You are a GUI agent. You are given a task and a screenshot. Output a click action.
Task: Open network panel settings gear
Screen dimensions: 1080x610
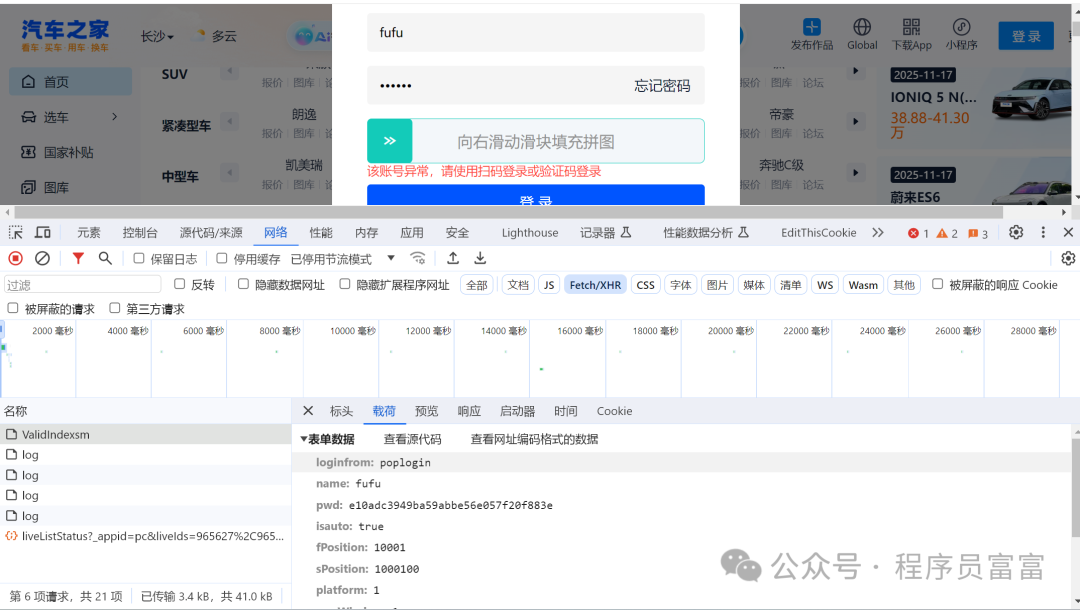click(x=1068, y=258)
